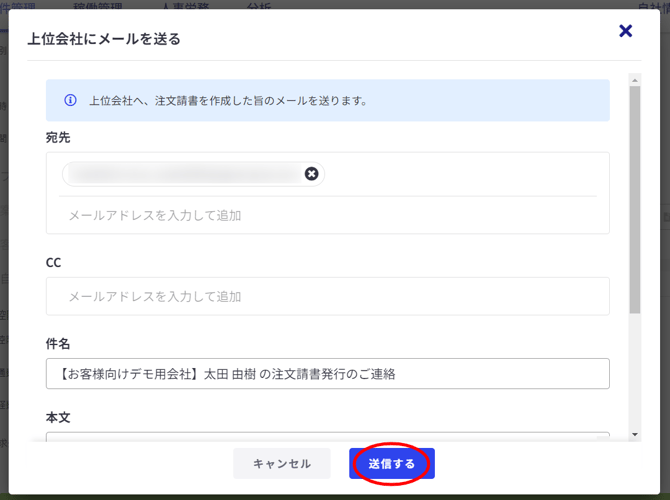Click the CC field label
This screenshot has width=670, height=500.
pyautogui.click(x=54, y=262)
